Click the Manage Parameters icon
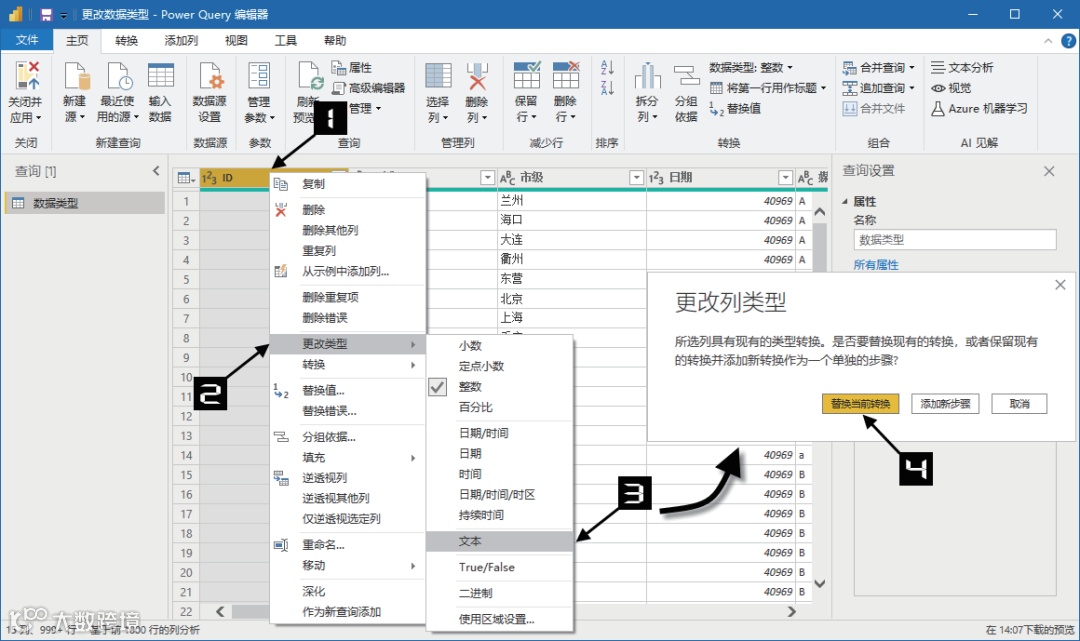 [x=259, y=76]
